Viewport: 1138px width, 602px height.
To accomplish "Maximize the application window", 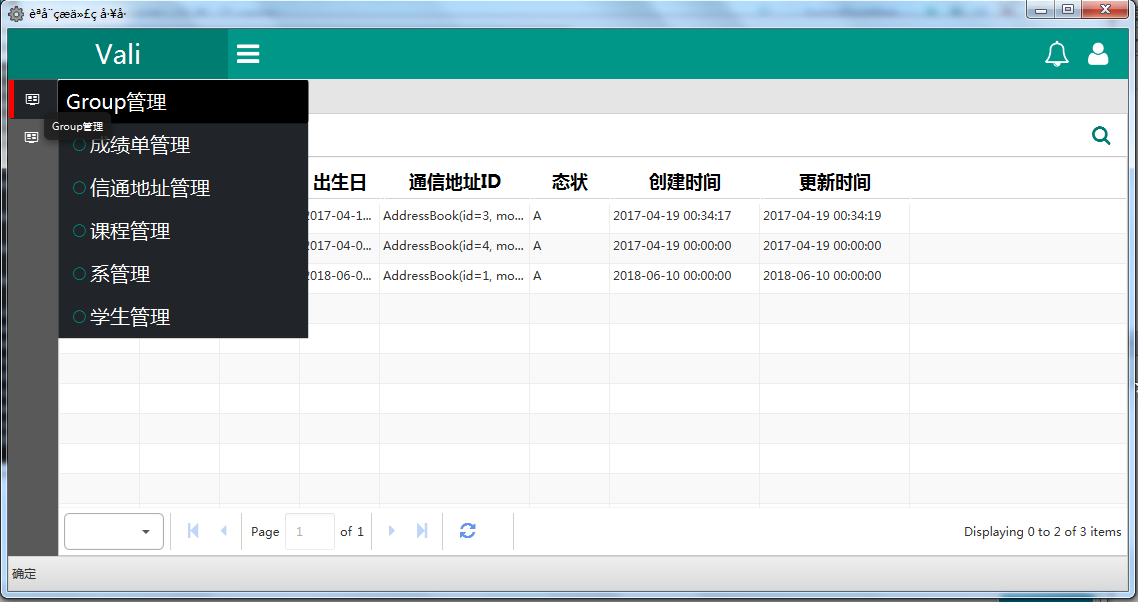I will click(1068, 10).
